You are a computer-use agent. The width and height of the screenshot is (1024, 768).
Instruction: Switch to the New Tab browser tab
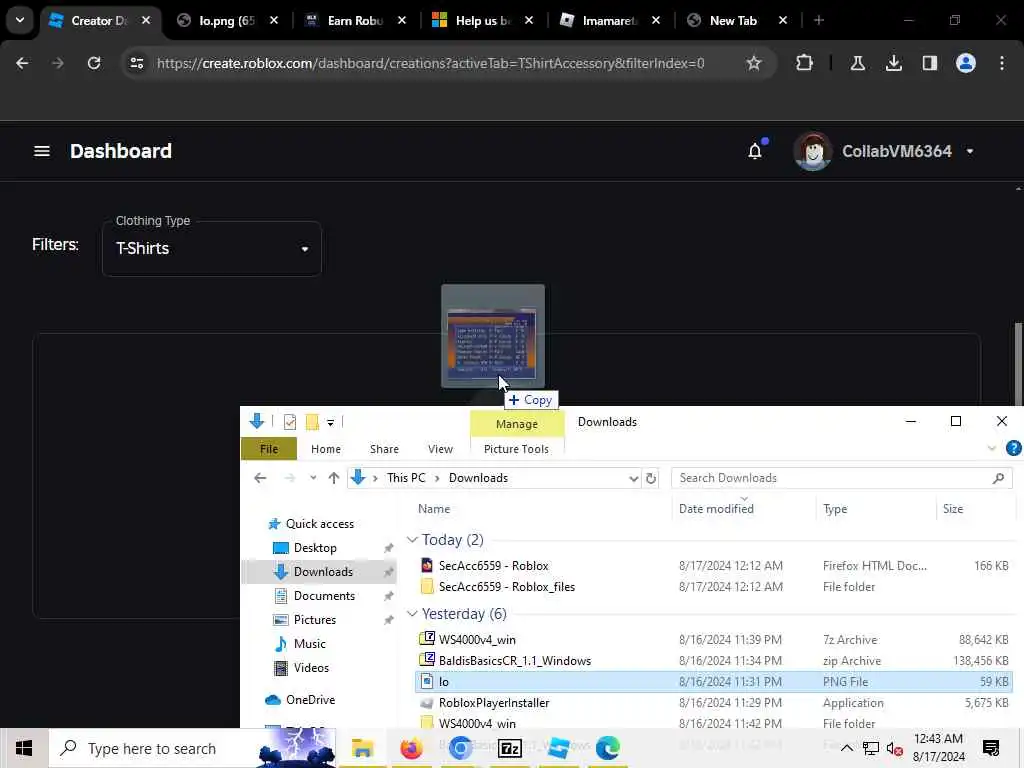(x=733, y=21)
